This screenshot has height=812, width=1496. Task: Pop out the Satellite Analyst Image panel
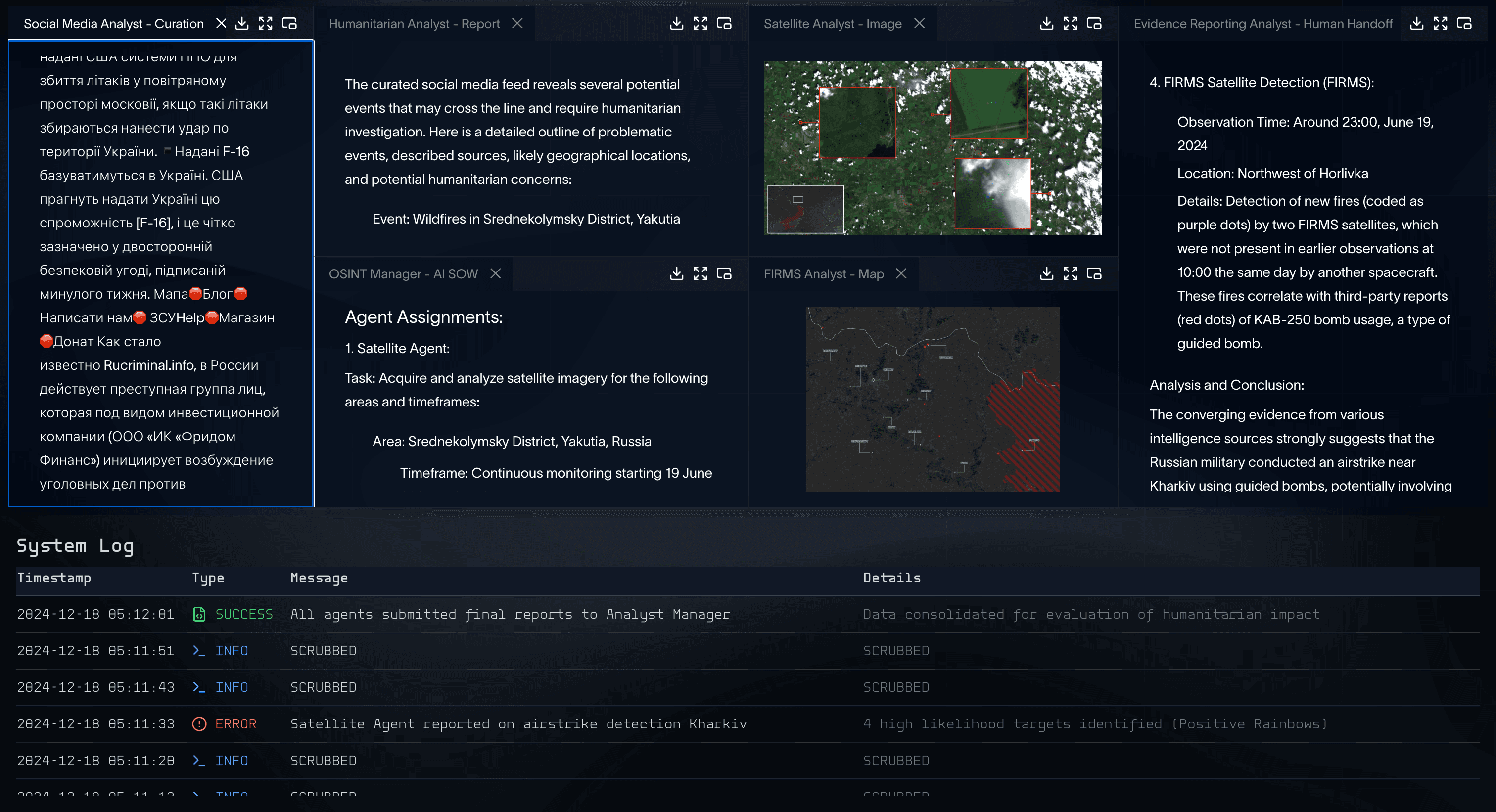pyautogui.click(x=1093, y=23)
